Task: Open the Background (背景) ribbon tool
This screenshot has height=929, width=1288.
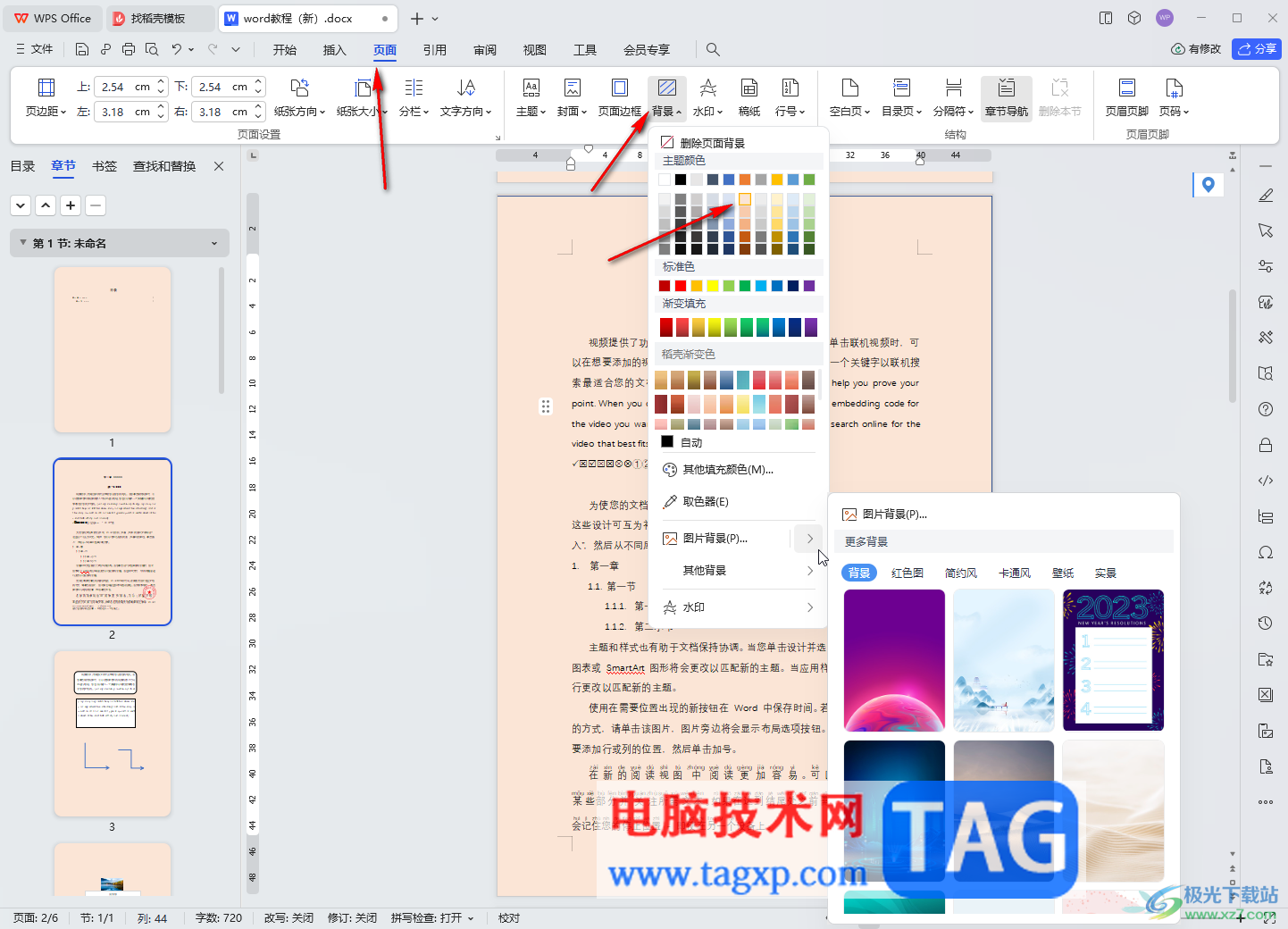Action: click(x=666, y=98)
